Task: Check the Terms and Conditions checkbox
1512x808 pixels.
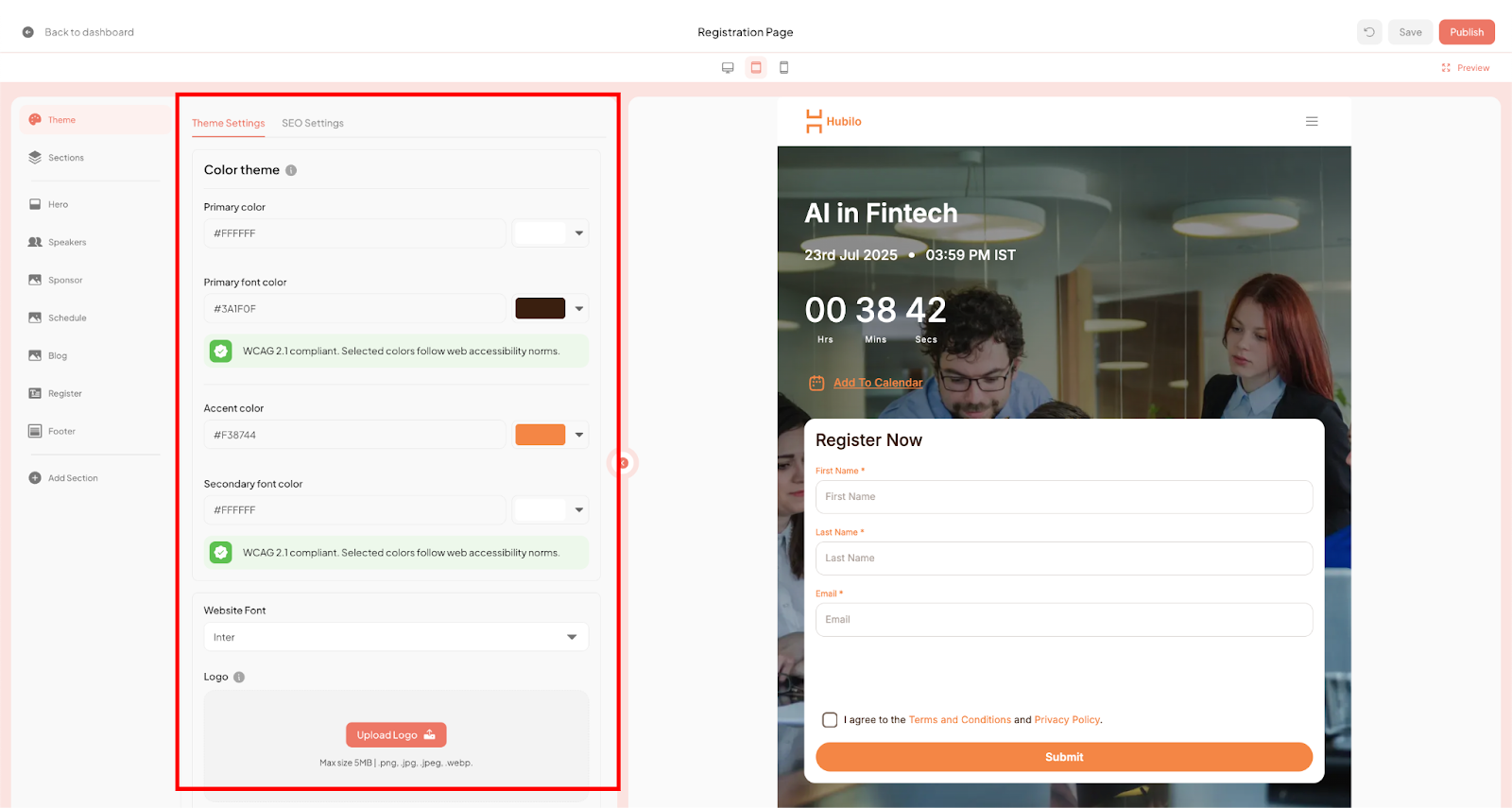Action: [830, 720]
